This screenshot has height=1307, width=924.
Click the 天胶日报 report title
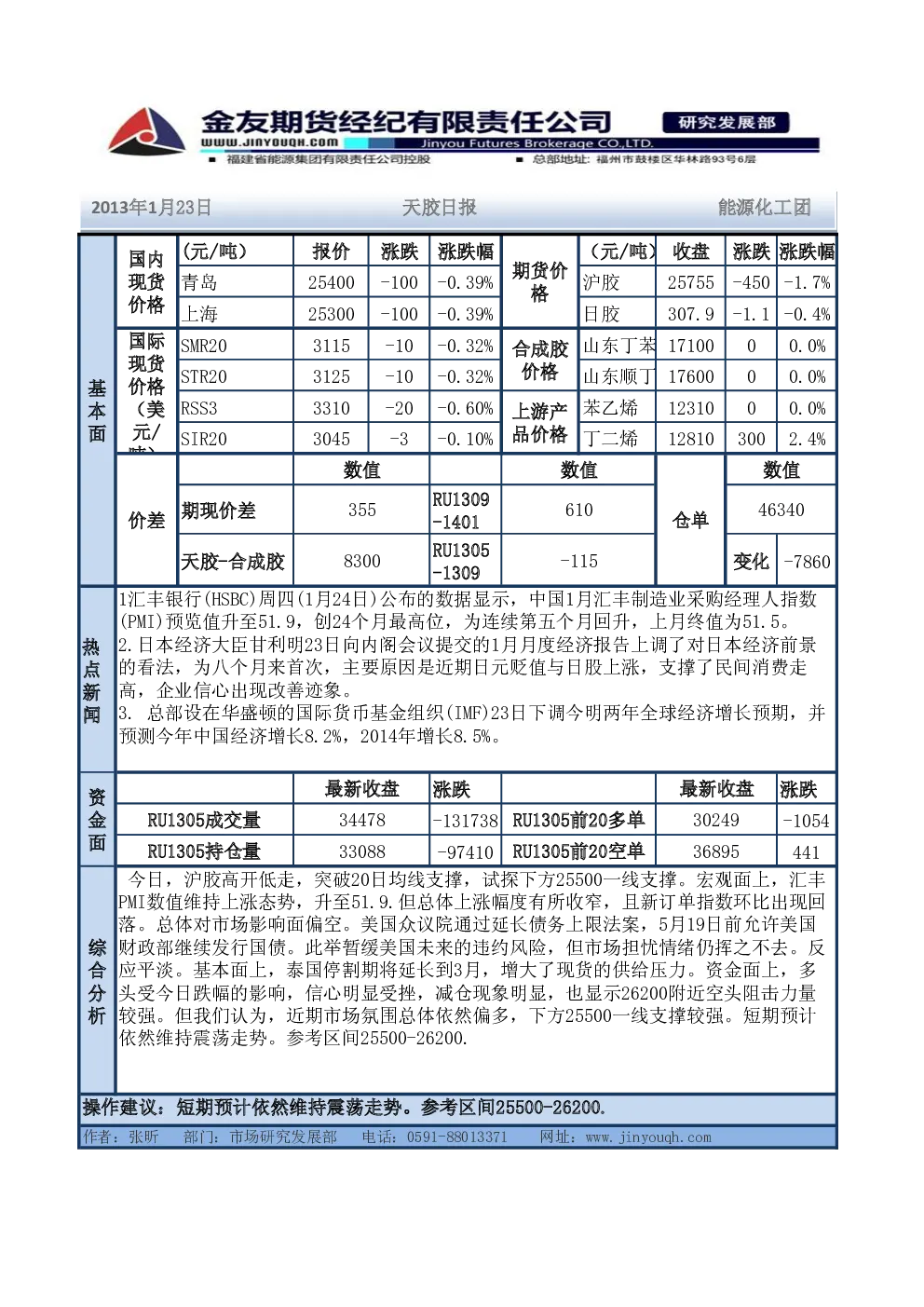[x=439, y=208]
